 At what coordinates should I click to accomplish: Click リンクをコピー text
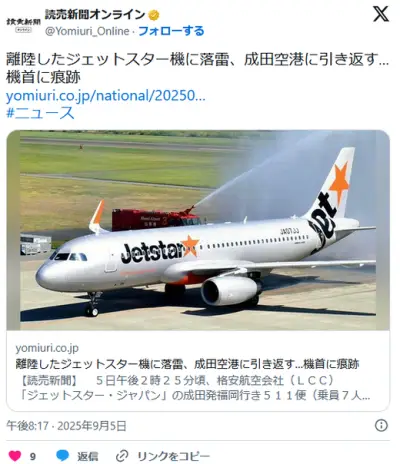click(x=174, y=456)
